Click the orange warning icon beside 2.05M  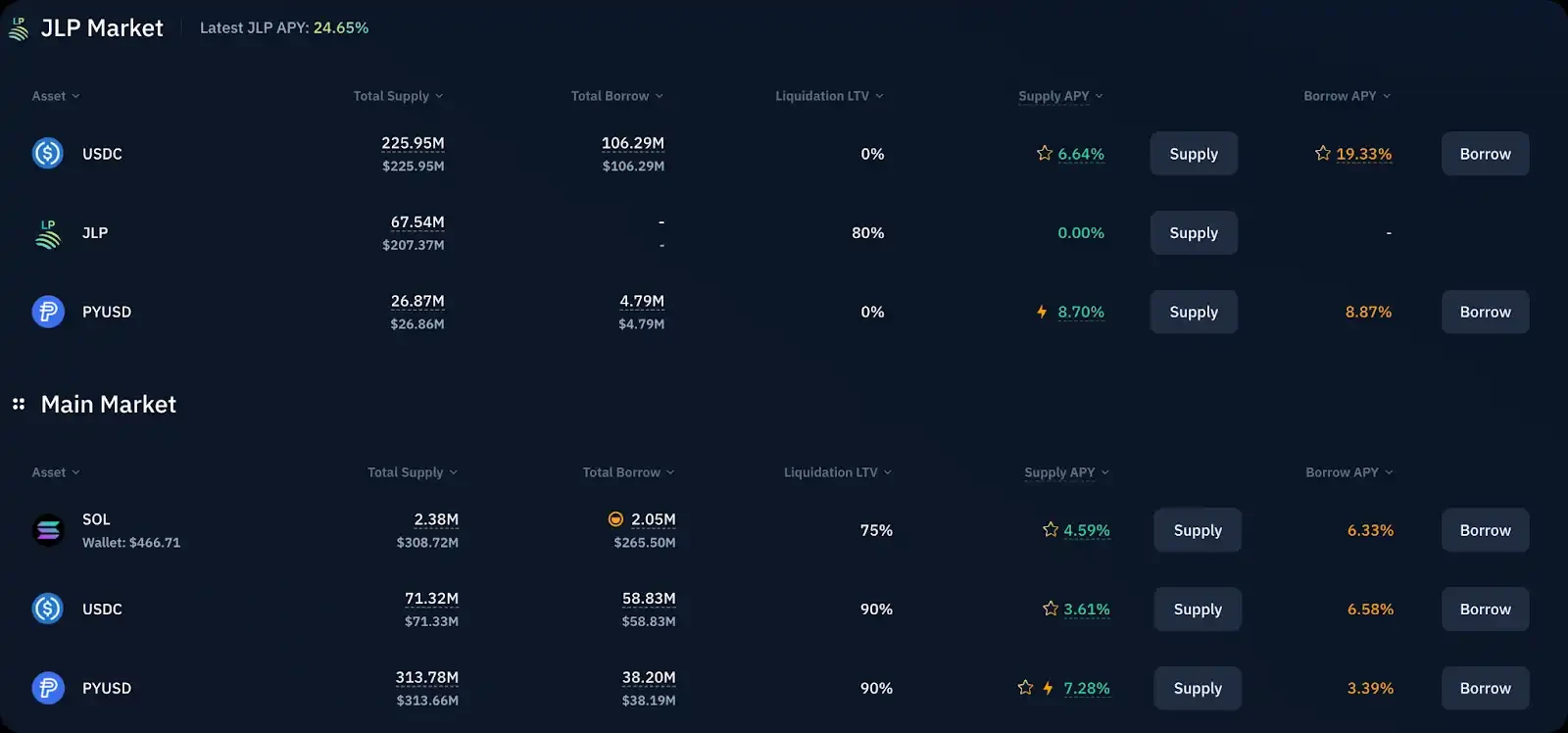click(615, 519)
